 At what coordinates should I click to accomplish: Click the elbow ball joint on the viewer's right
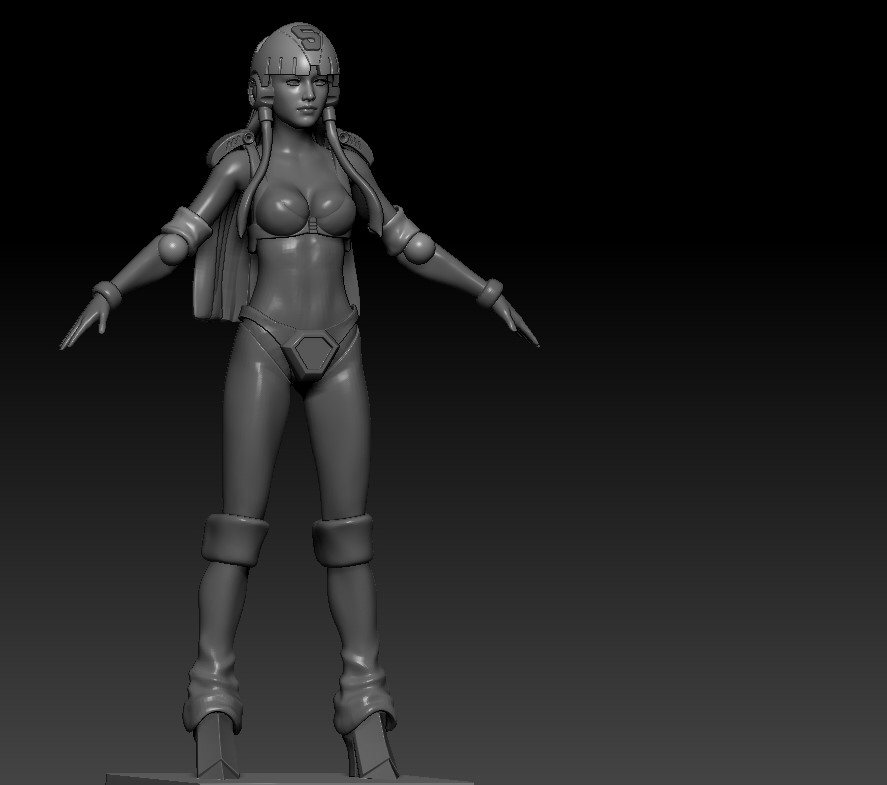(x=420, y=248)
